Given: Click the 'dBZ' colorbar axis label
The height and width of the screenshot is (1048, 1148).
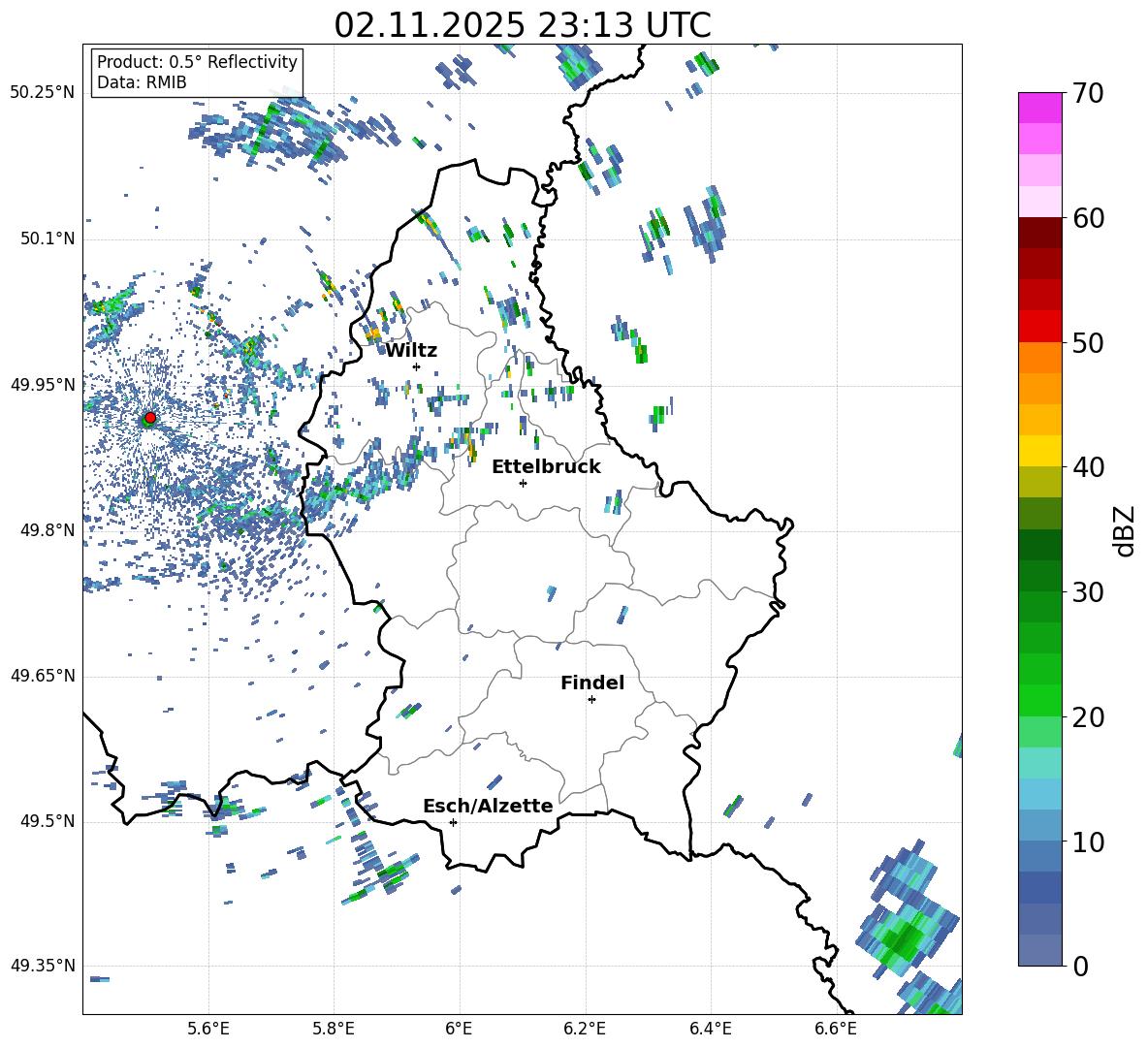Looking at the screenshot, I should pyautogui.click(x=1123, y=530).
